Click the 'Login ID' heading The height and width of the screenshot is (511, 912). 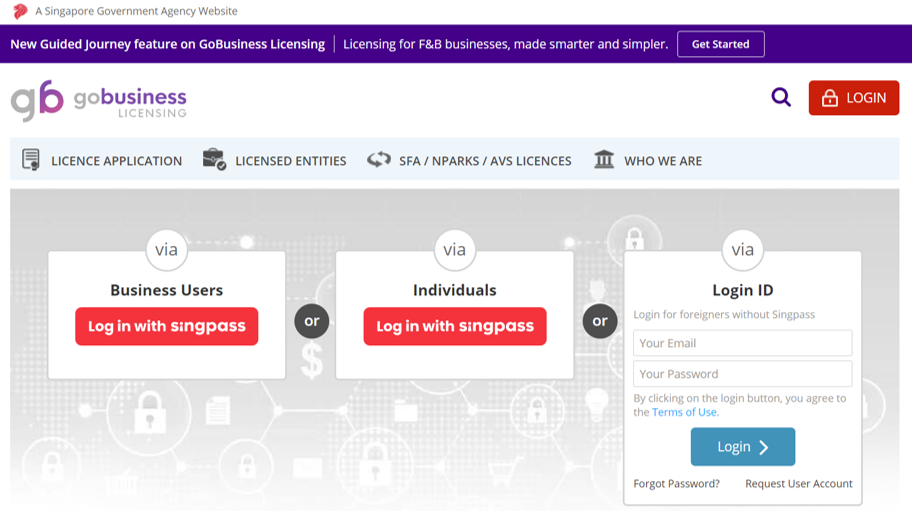point(743,290)
